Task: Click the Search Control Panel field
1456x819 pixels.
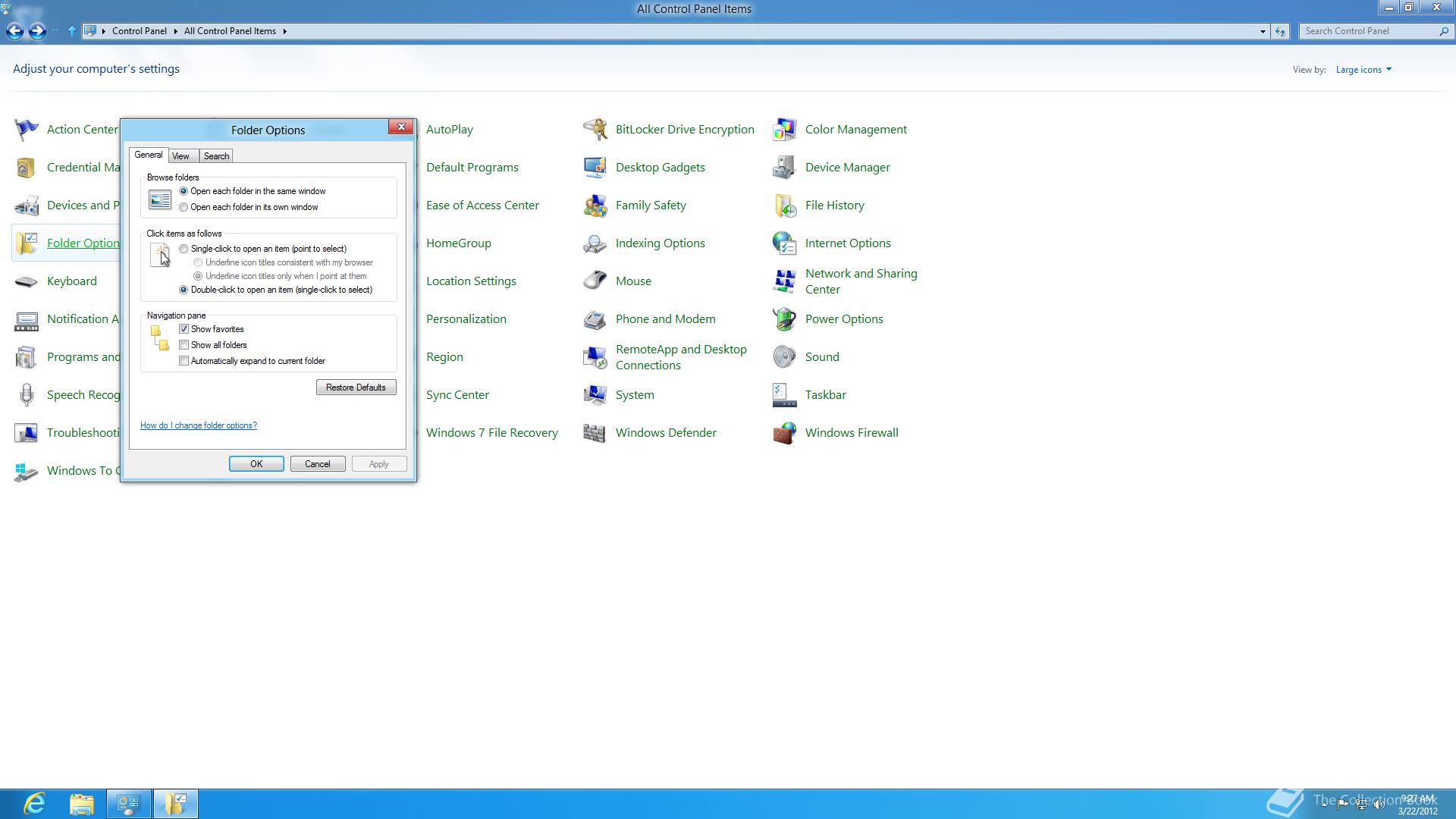Action: (1369, 31)
